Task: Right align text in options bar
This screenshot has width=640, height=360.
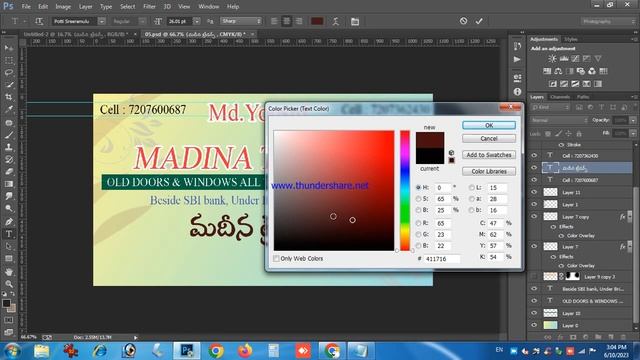Action: pos(299,21)
